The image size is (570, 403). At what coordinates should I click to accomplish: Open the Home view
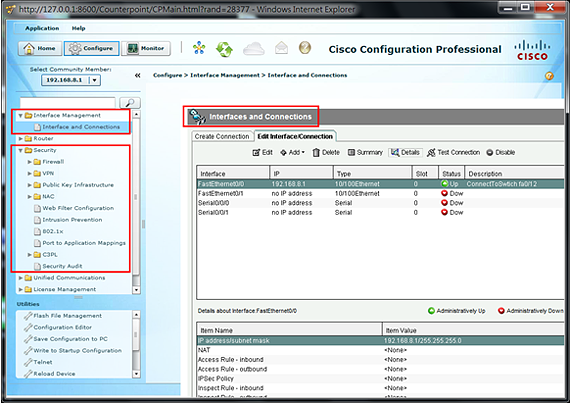(40, 48)
